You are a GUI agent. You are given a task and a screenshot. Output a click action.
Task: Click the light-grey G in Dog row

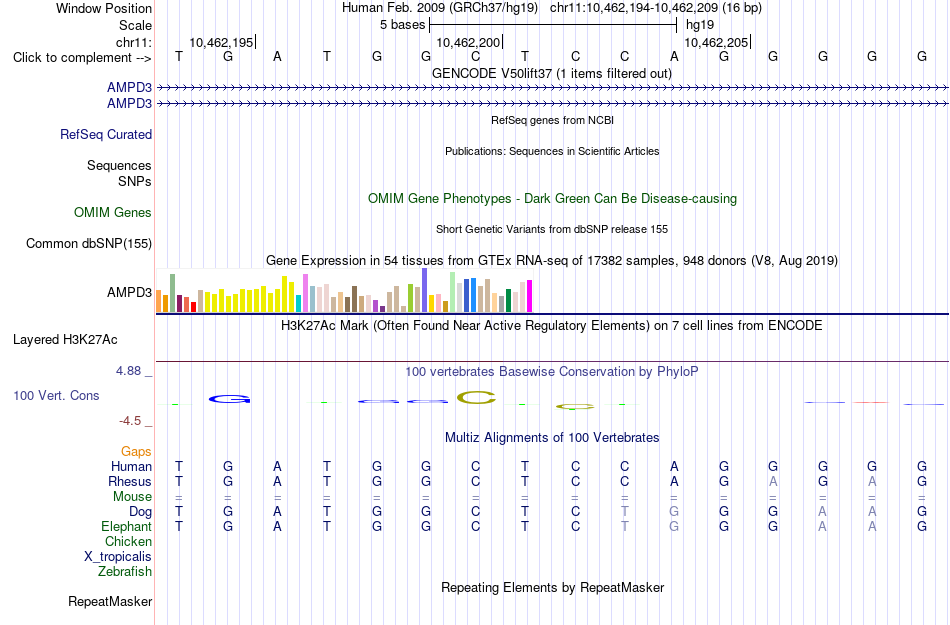674,512
